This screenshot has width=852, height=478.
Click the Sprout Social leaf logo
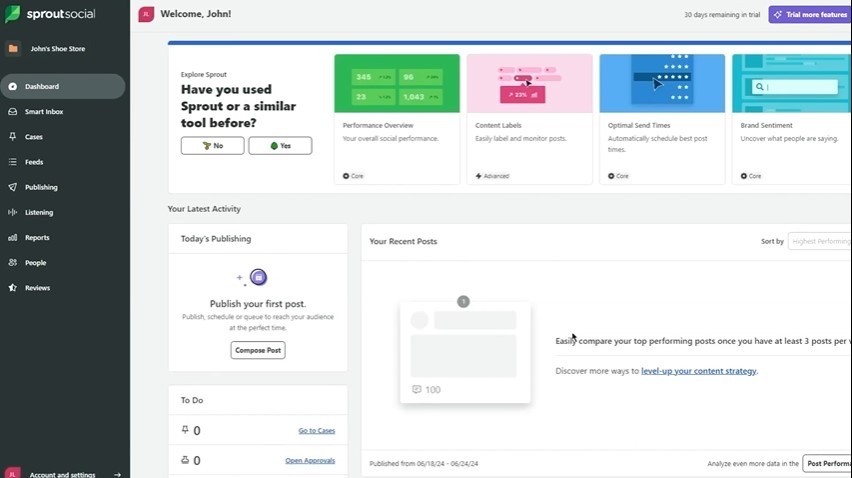tap(12, 14)
